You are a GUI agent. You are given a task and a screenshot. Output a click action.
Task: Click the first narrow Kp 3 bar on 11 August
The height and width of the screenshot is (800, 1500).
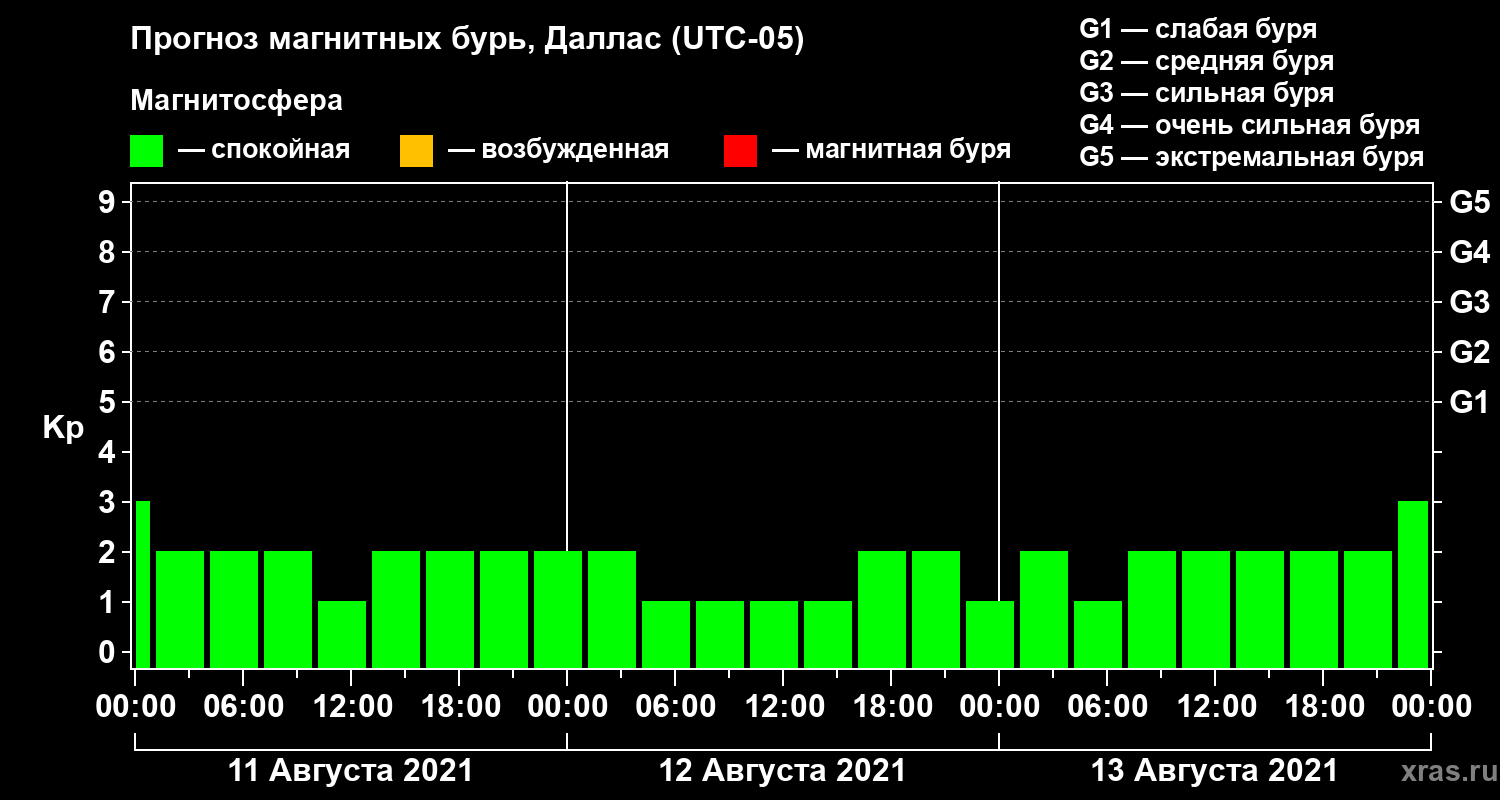click(143, 584)
